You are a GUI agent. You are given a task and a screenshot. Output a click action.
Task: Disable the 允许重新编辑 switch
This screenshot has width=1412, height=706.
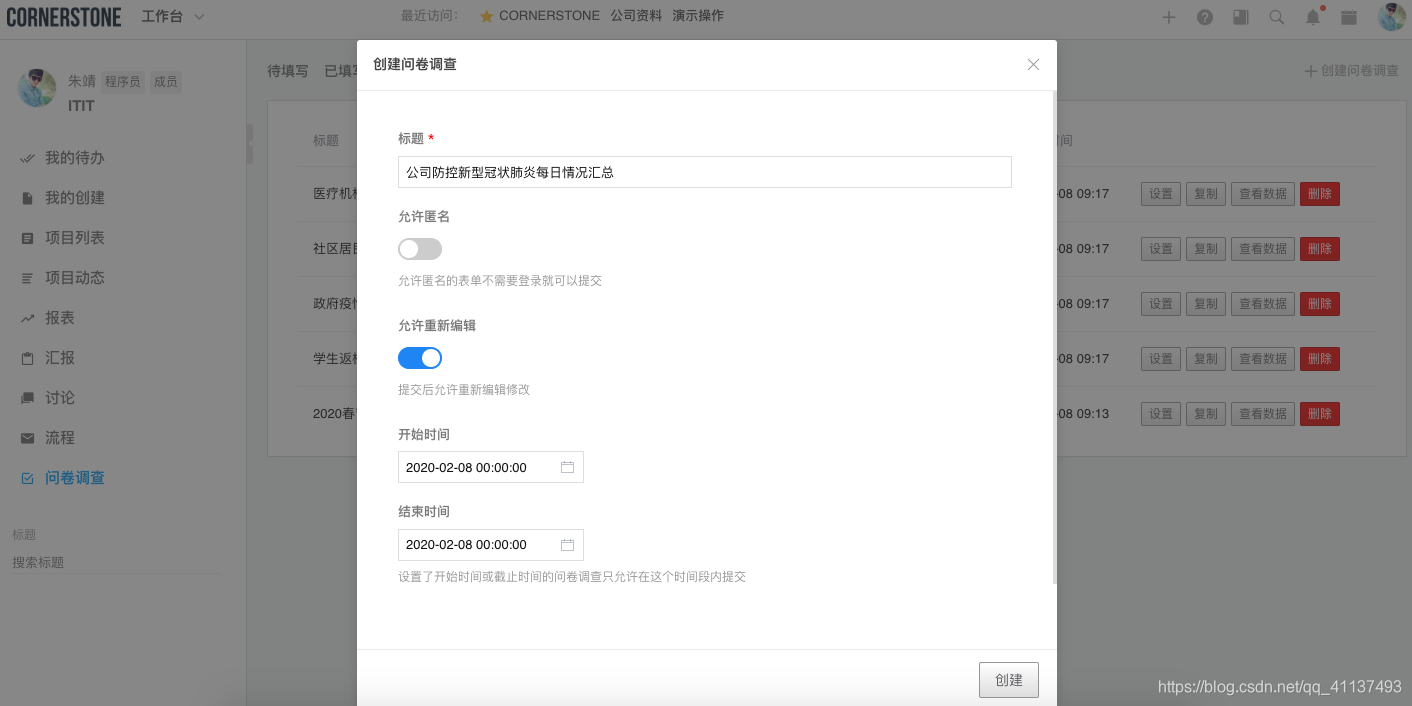click(420, 358)
